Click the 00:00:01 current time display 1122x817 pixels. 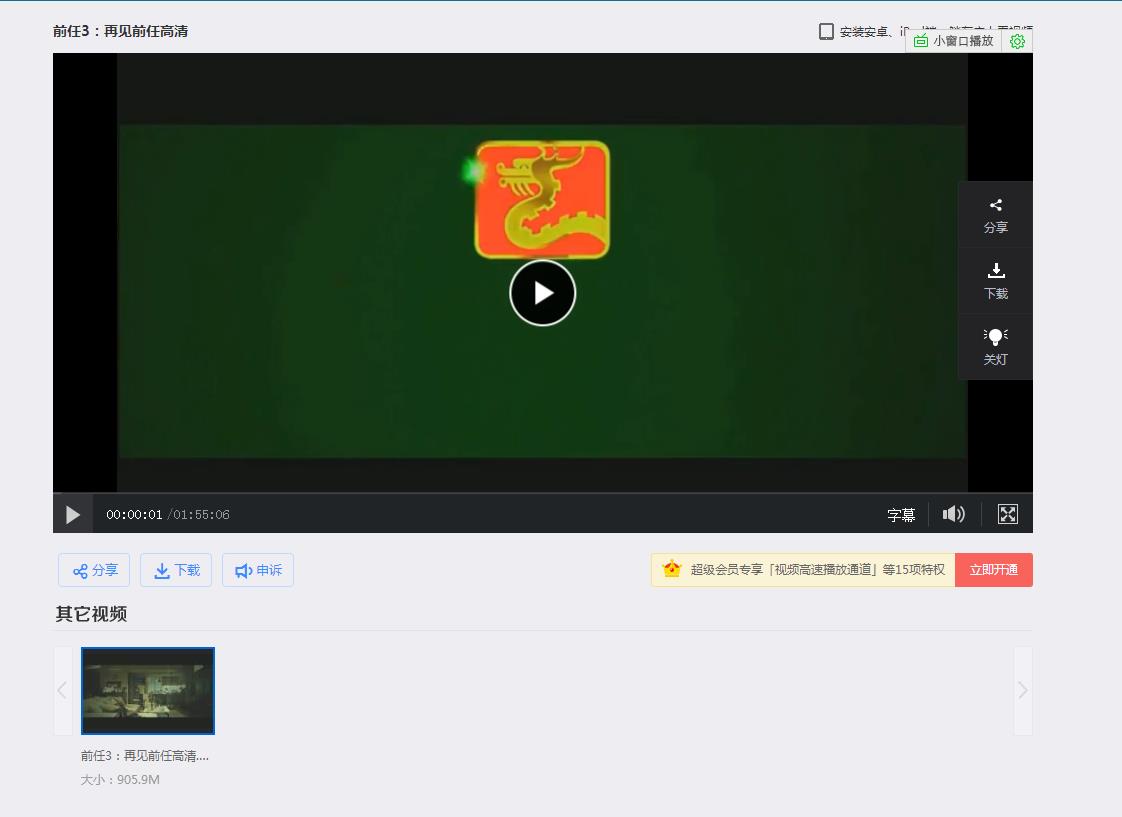[x=134, y=514]
